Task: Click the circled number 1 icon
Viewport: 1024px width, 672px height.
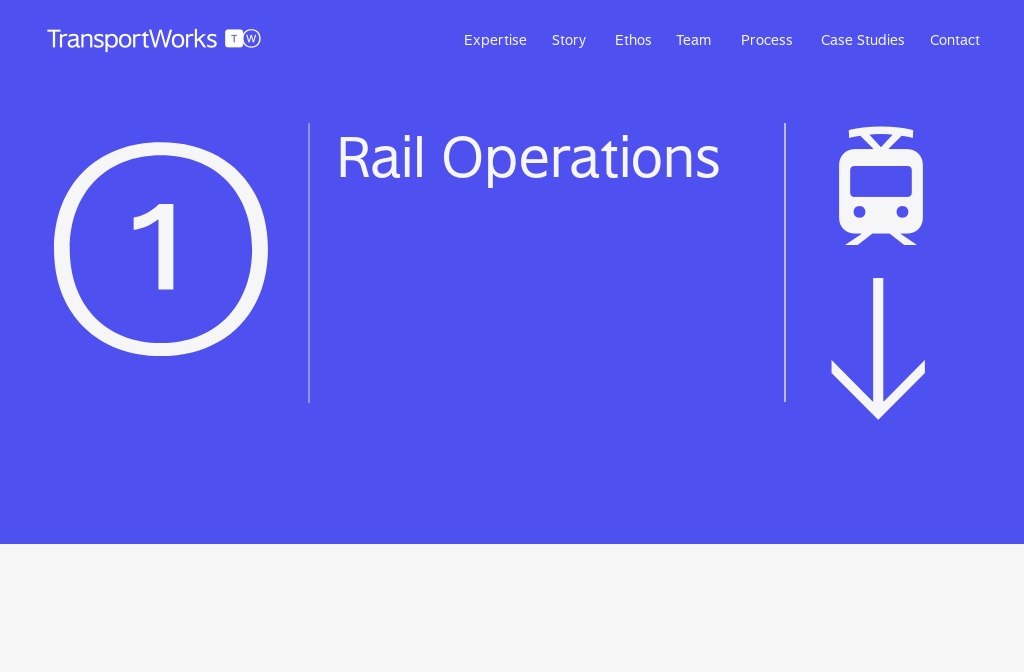Action: point(160,248)
